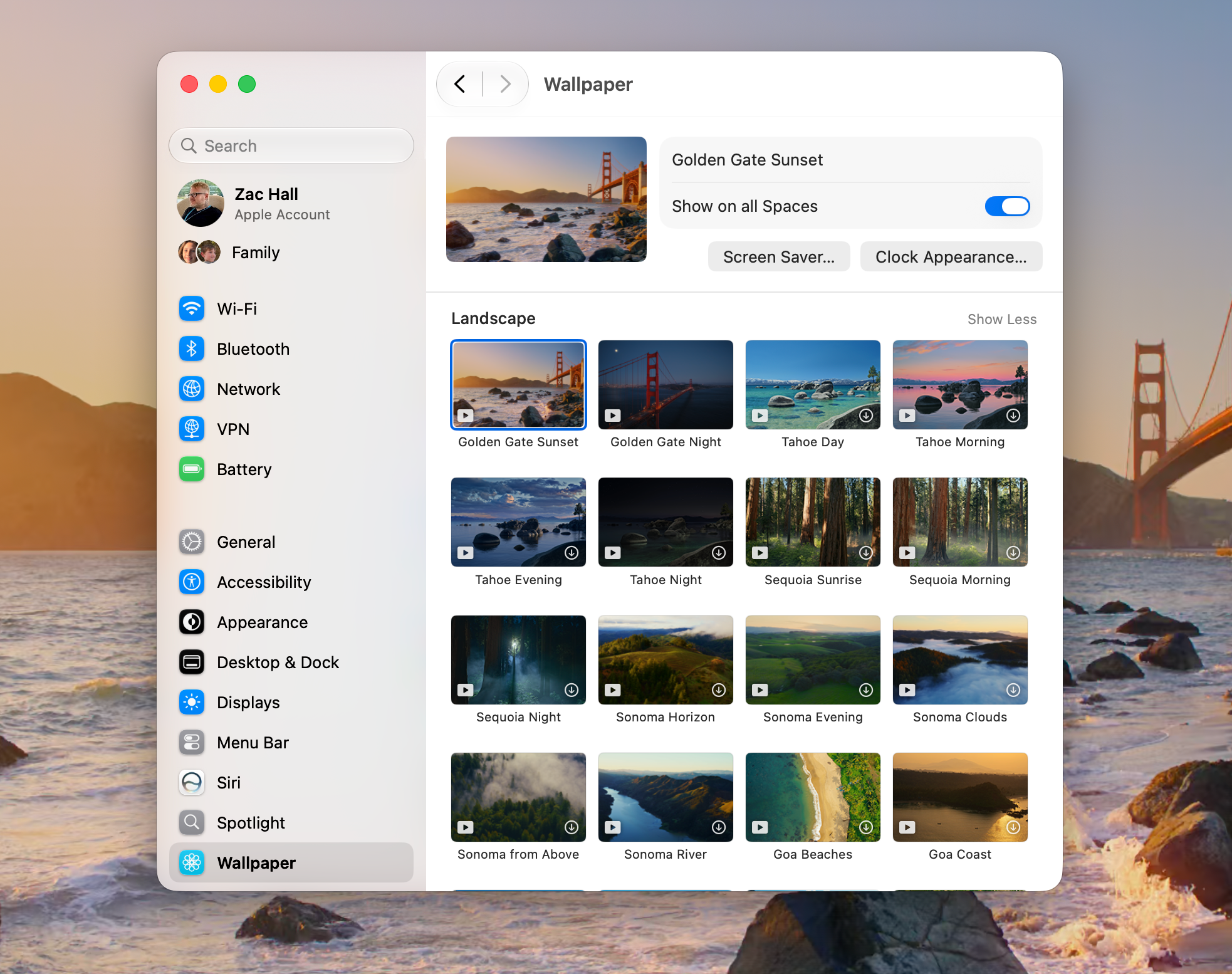Click download icon on Tahoe Evening

click(572, 553)
